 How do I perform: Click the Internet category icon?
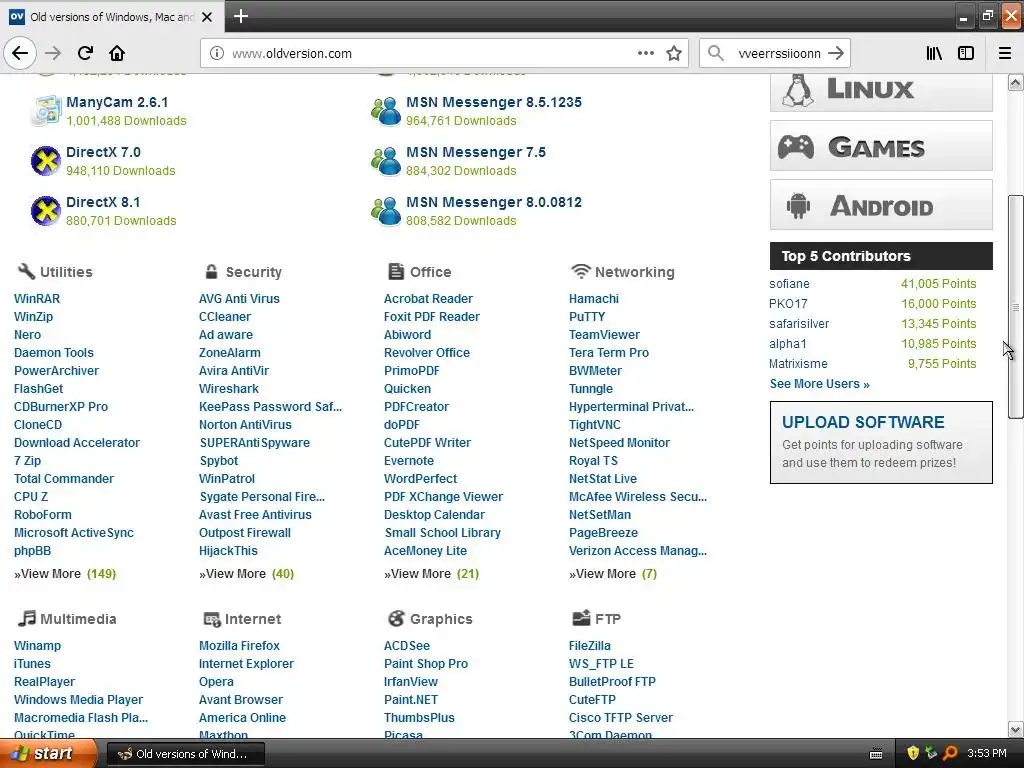tap(212, 619)
